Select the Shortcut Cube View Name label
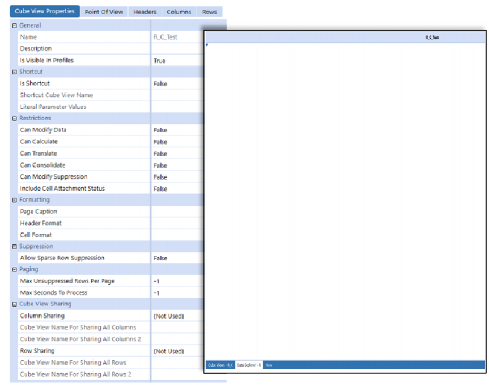 pos(56,95)
